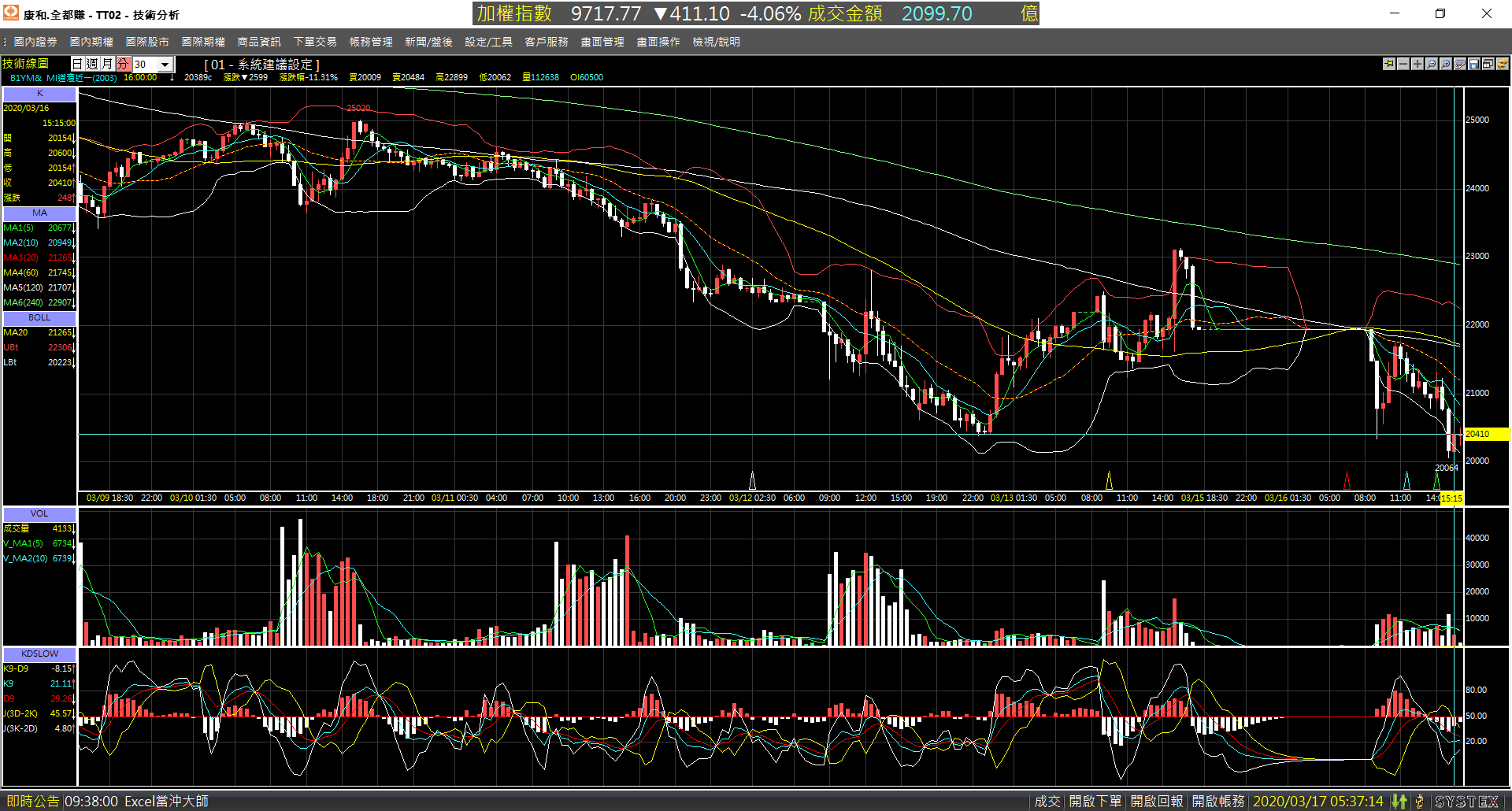Click the 即時公告 label in status bar

click(x=33, y=802)
